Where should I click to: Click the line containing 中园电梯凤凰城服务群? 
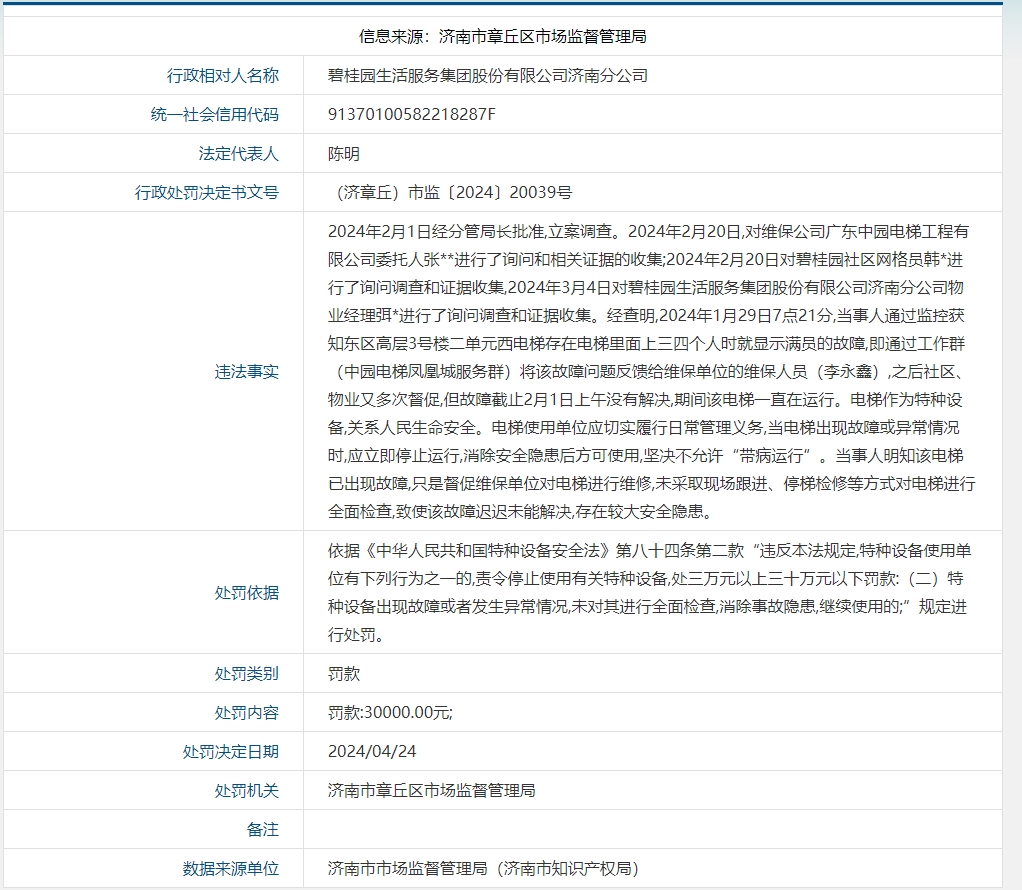649,372
